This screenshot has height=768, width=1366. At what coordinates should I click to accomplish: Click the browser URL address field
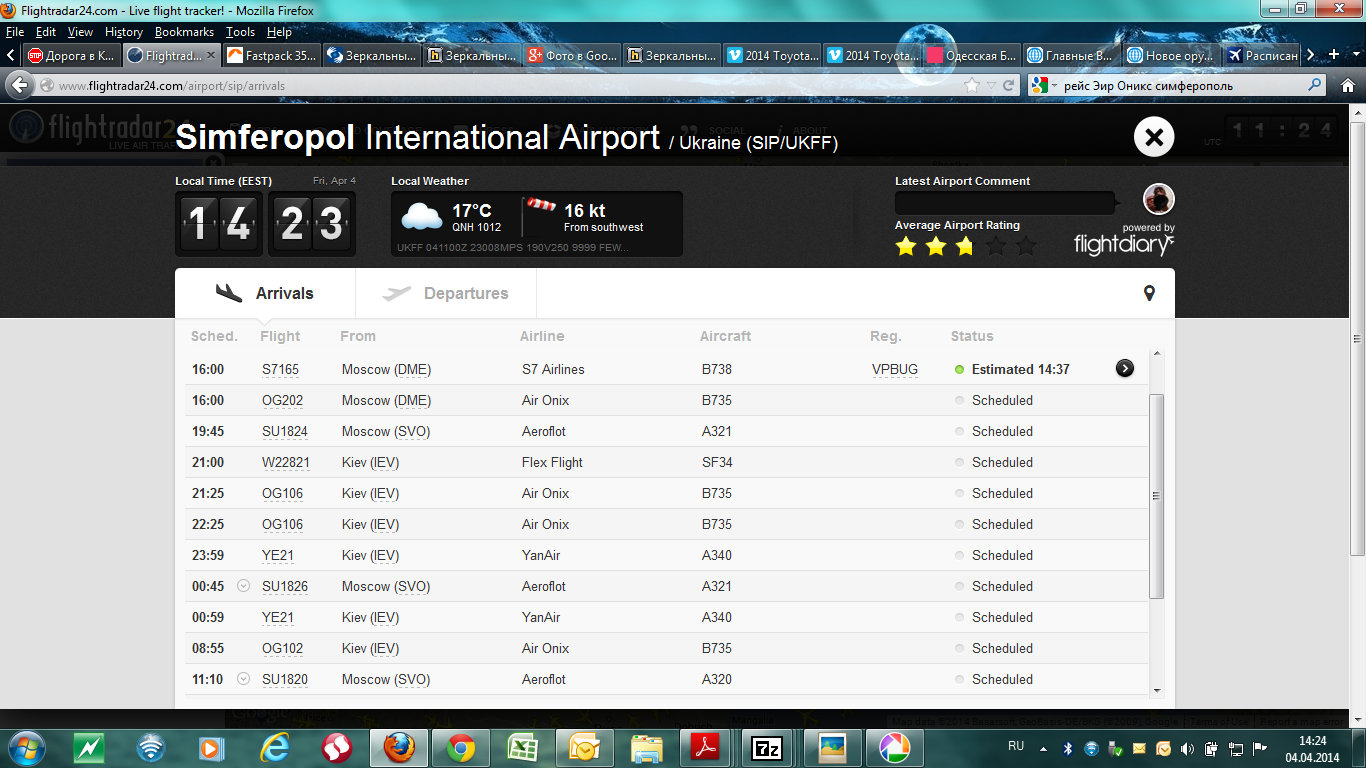pyautogui.click(x=500, y=86)
